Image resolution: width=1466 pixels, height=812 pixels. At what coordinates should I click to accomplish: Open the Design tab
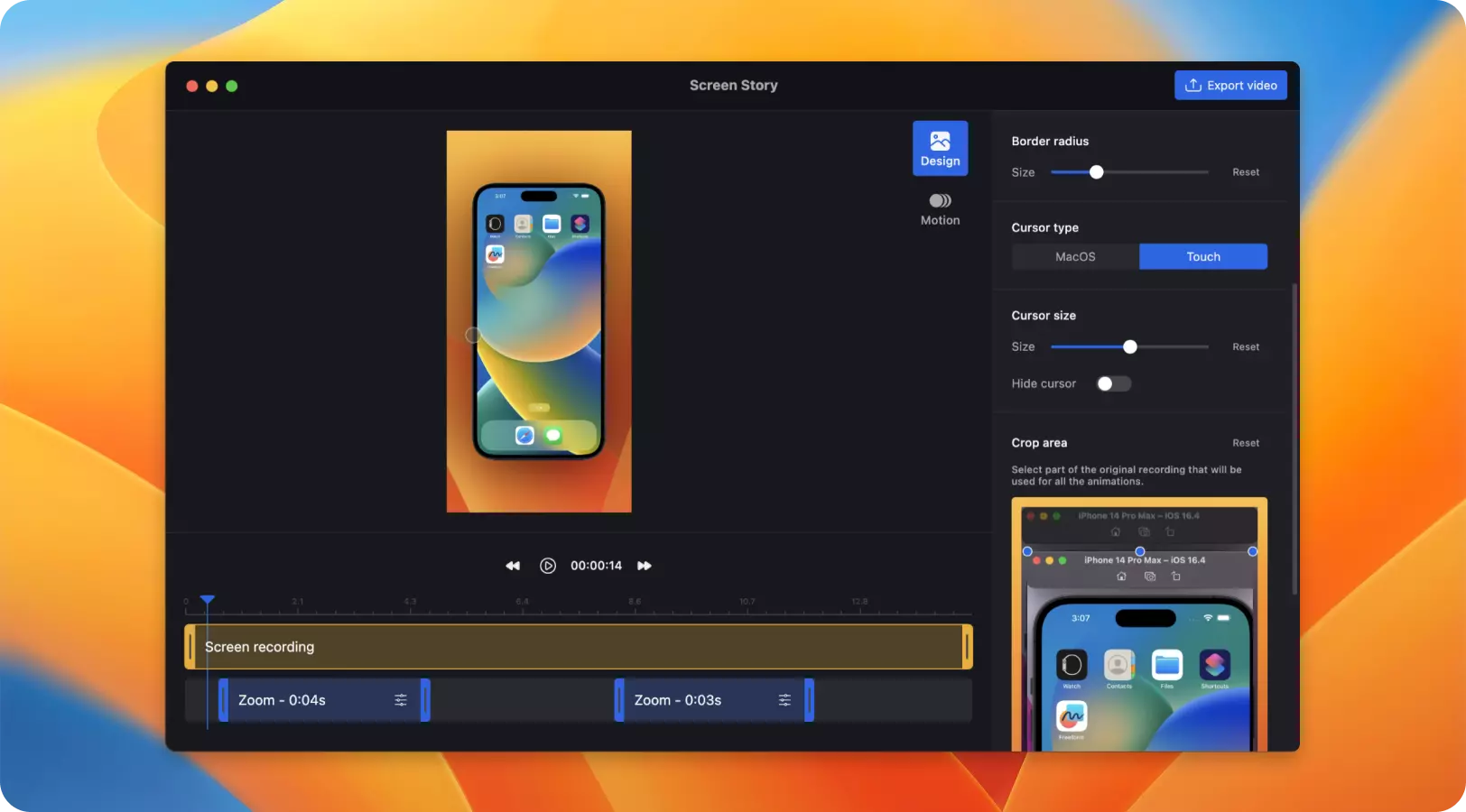[x=940, y=148]
